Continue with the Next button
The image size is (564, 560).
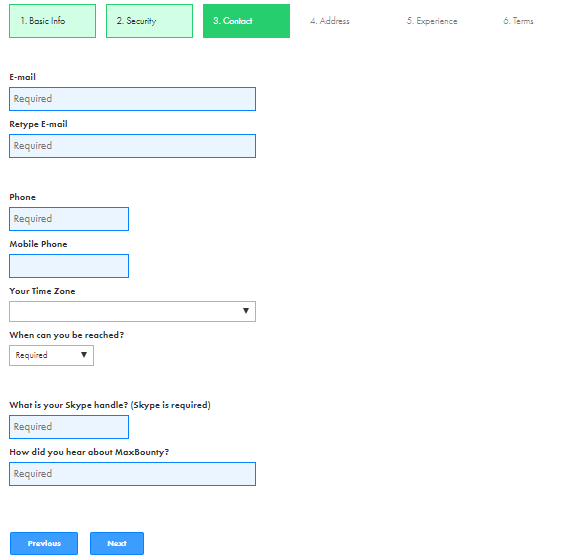coord(117,543)
